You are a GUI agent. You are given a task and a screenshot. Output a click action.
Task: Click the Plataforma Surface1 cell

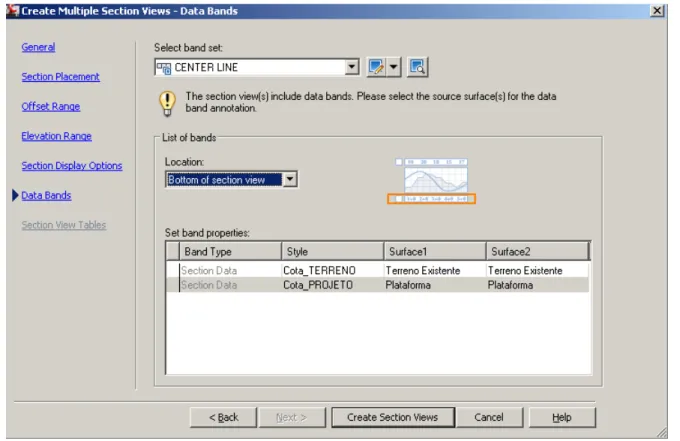tap(435, 285)
